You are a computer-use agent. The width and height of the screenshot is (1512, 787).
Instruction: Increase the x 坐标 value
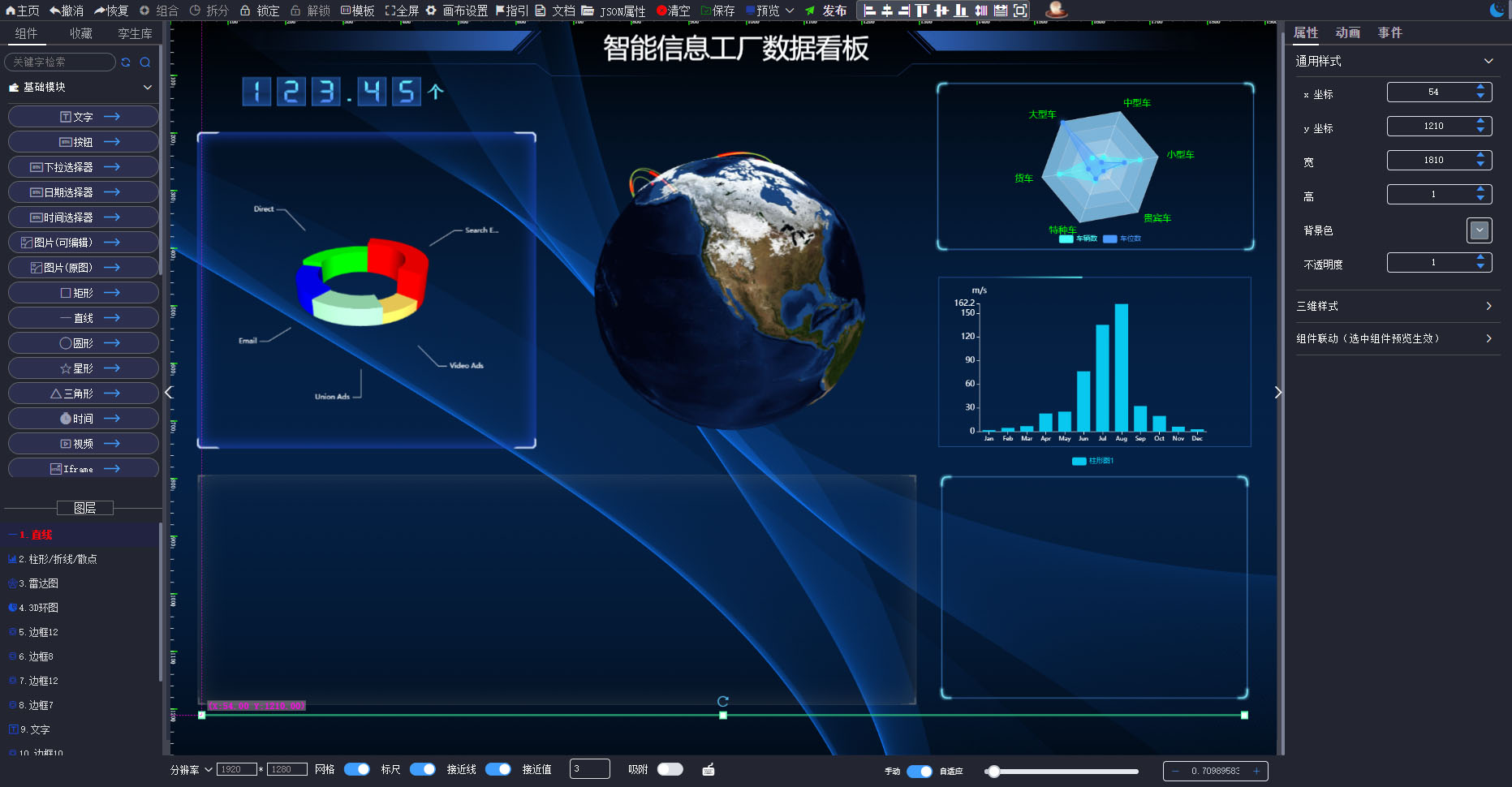(1481, 88)
